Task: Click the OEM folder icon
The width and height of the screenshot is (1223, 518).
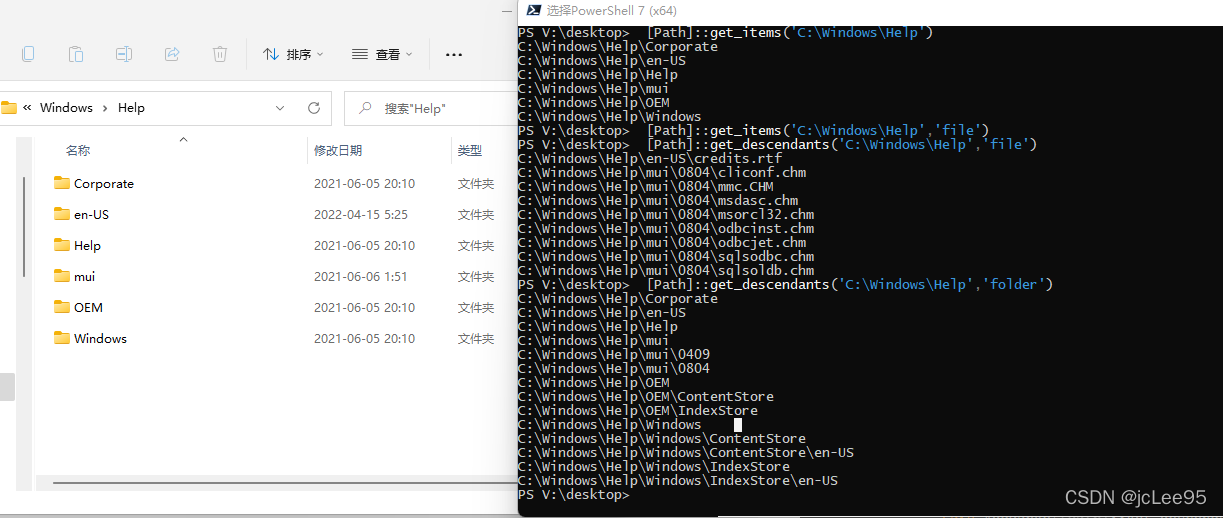Action: click(x=62, y=307)
